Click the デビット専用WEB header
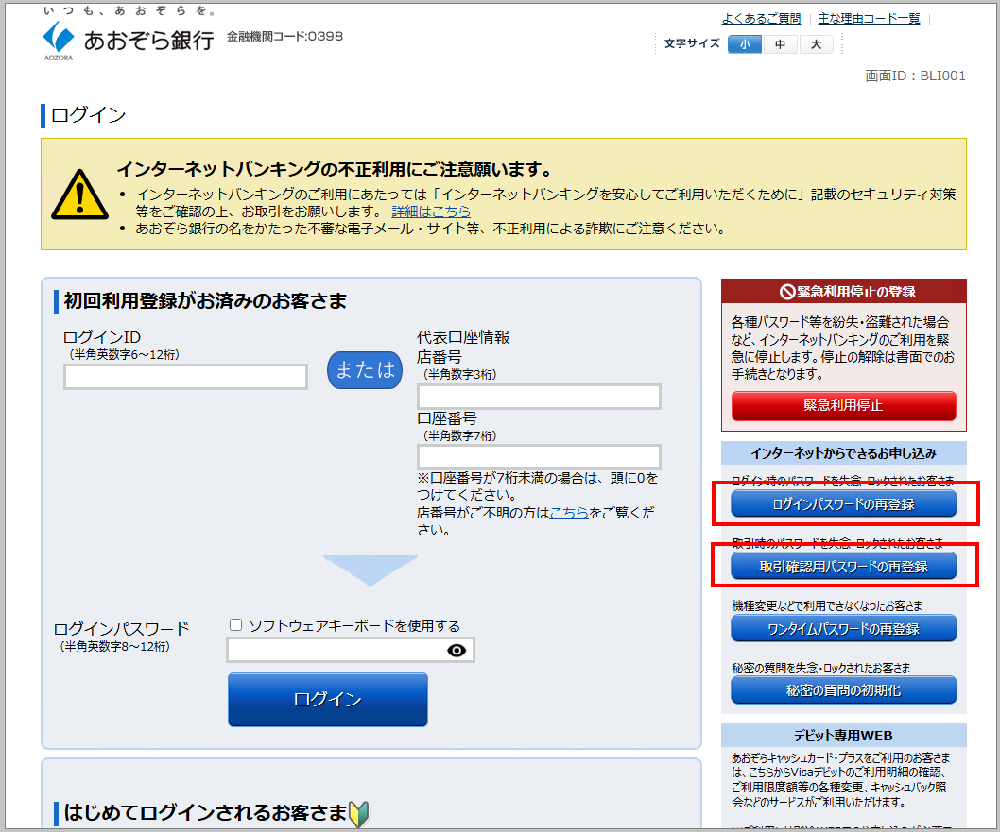Screen dimensions: 1000x832 click(843, 735)
